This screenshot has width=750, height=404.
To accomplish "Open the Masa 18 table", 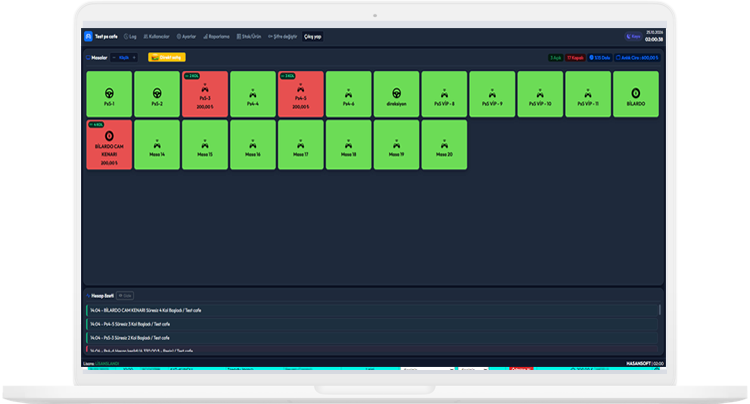I will 348,144.
